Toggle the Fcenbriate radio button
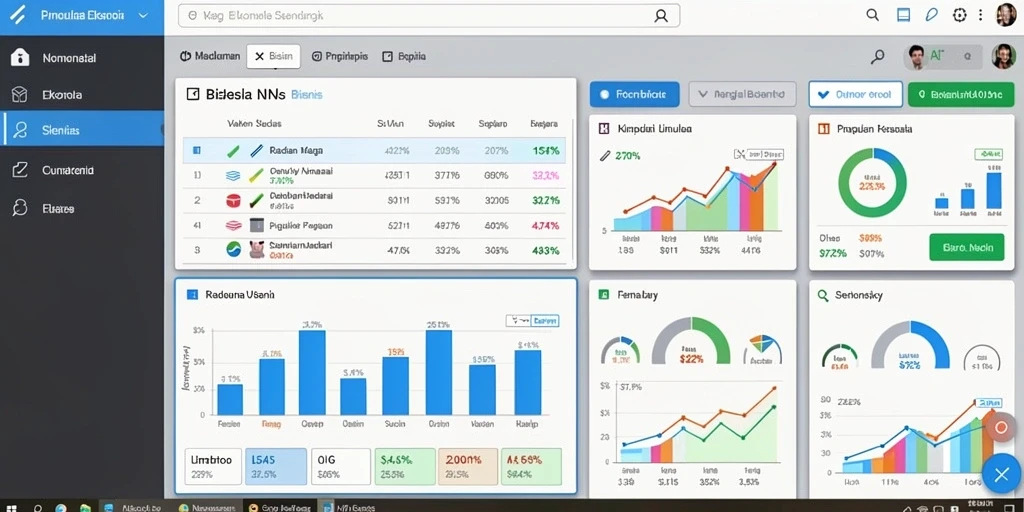The height and width of the screenshot is (512, 1024). coord(603,95)
